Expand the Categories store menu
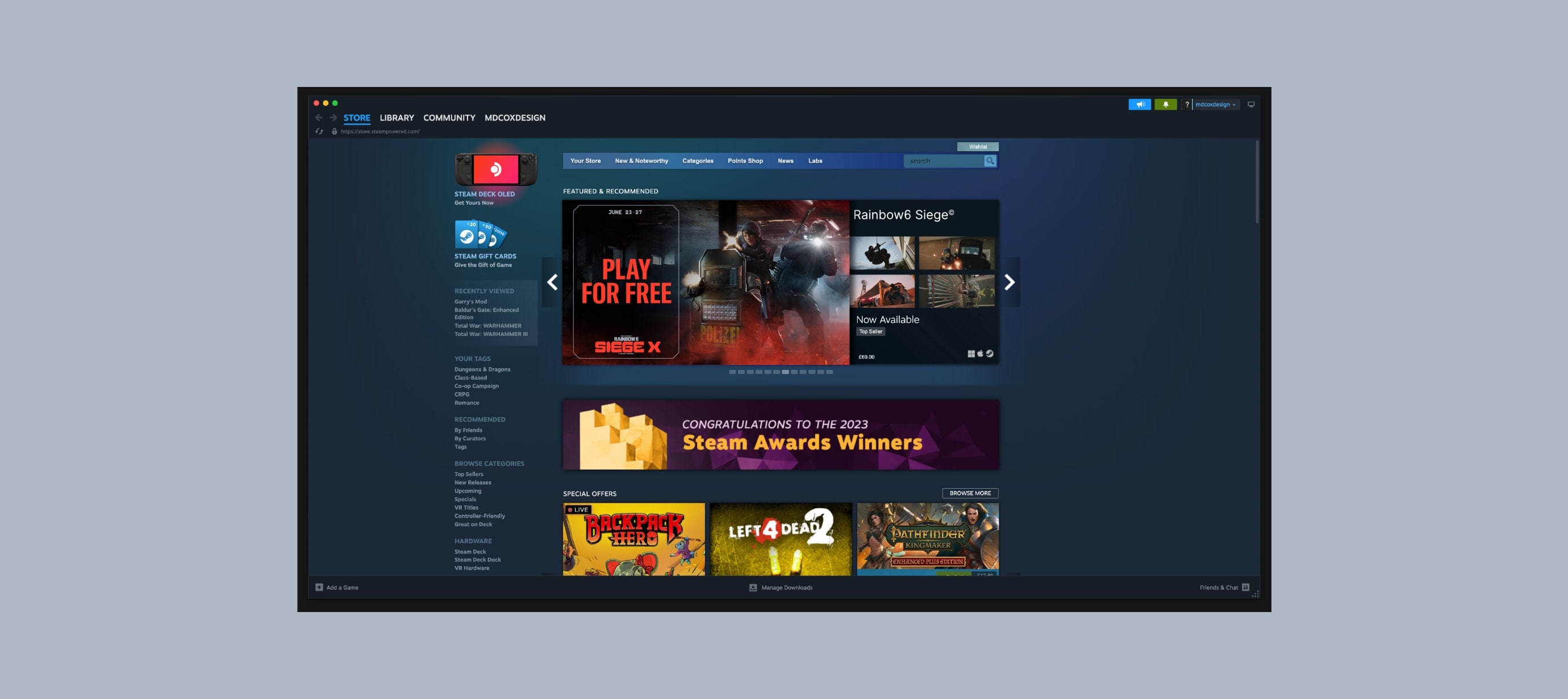 [698, 161]
